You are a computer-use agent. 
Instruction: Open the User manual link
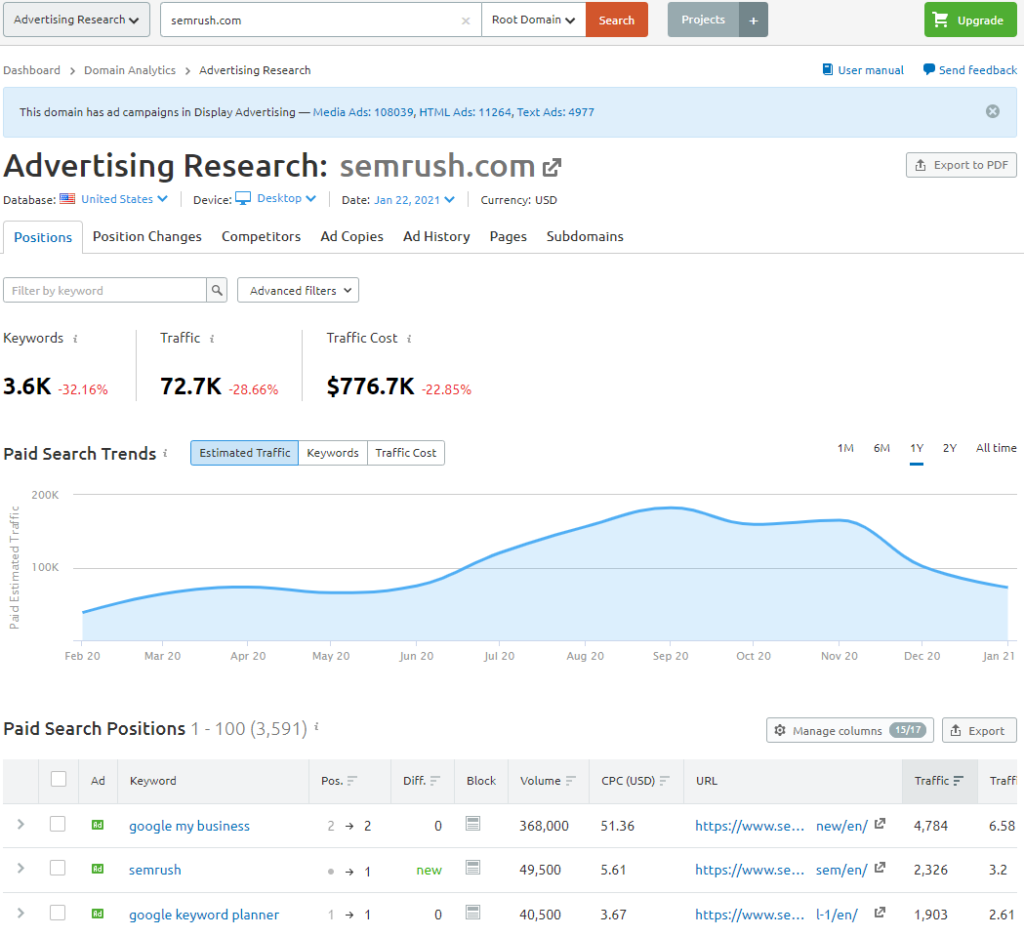863,70
